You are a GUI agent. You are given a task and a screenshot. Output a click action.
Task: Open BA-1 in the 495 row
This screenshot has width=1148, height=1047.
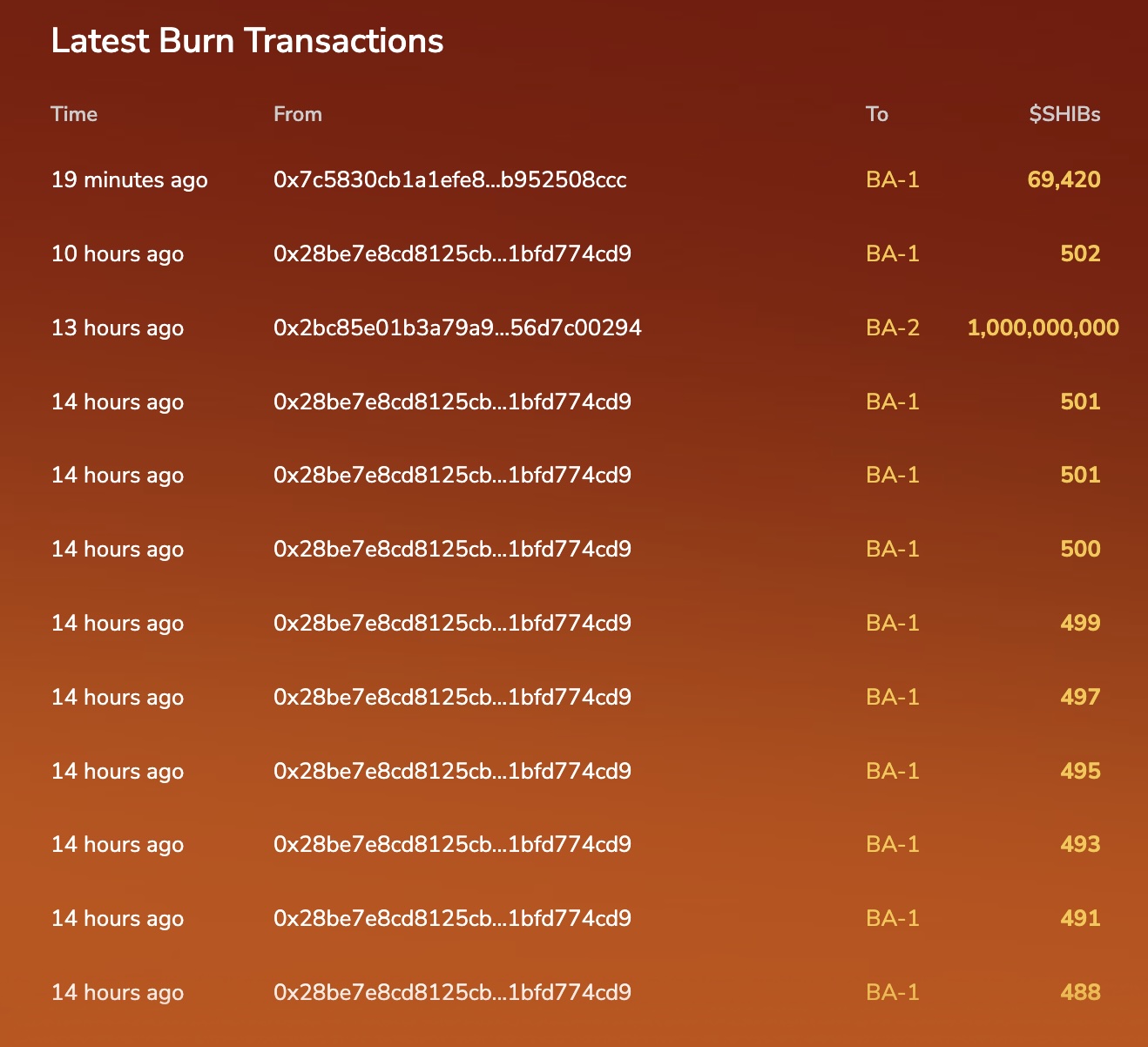coord(893,772)
